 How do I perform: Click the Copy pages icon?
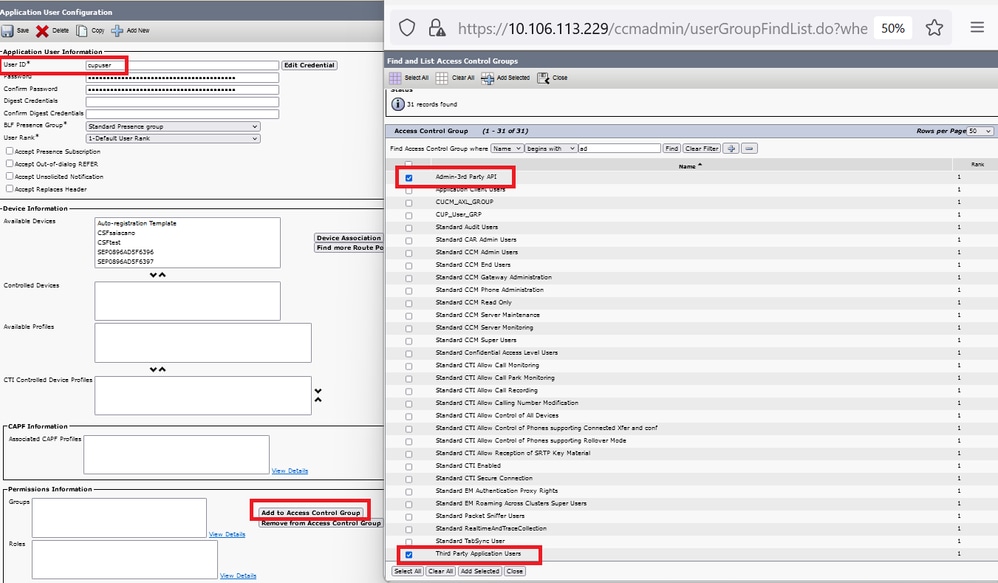coord(81,31)
